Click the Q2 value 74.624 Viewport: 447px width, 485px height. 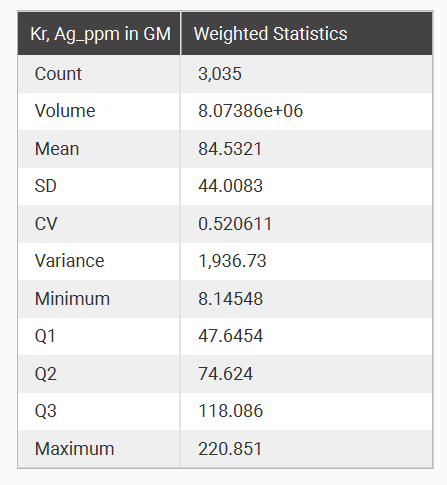(225, 374)
